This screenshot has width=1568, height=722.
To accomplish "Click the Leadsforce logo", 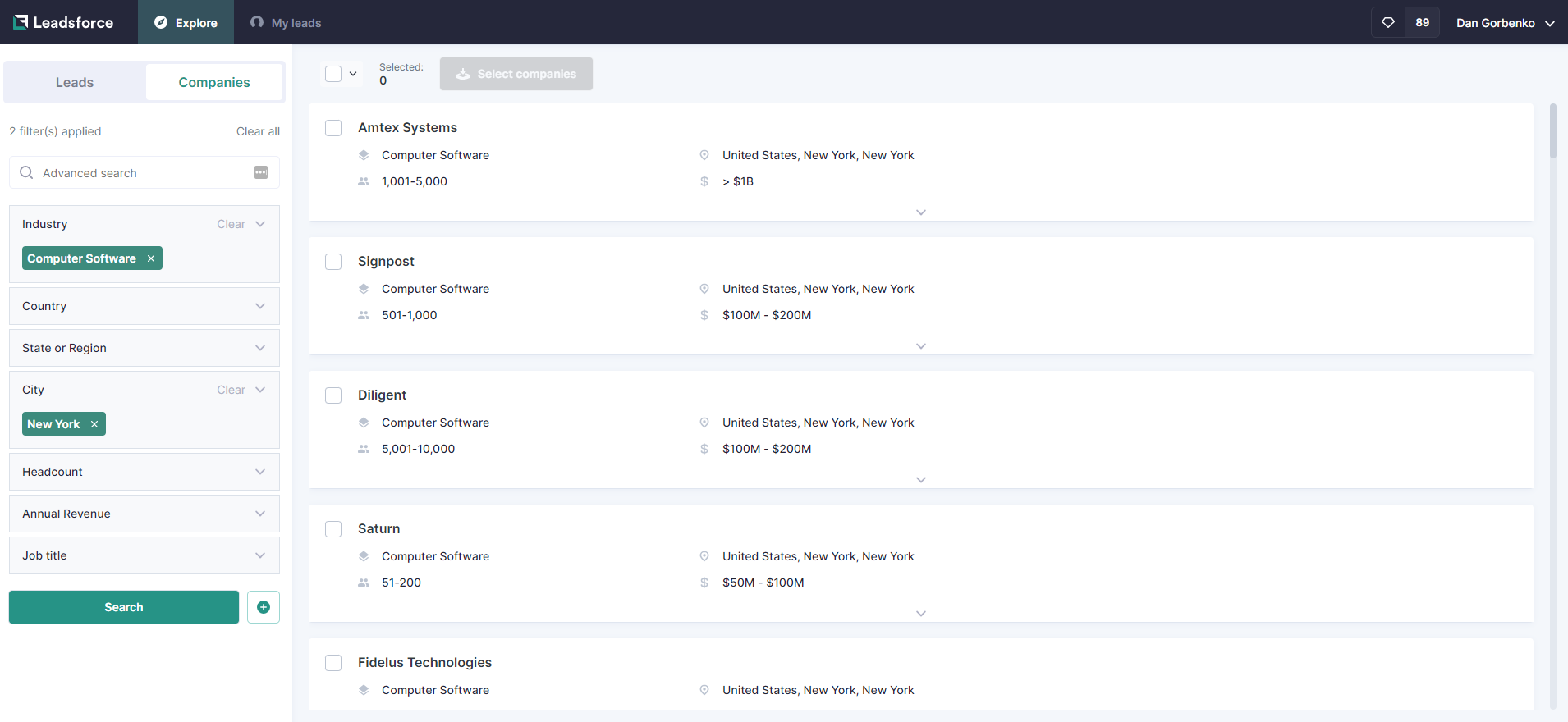I will [x=63, y=22].
